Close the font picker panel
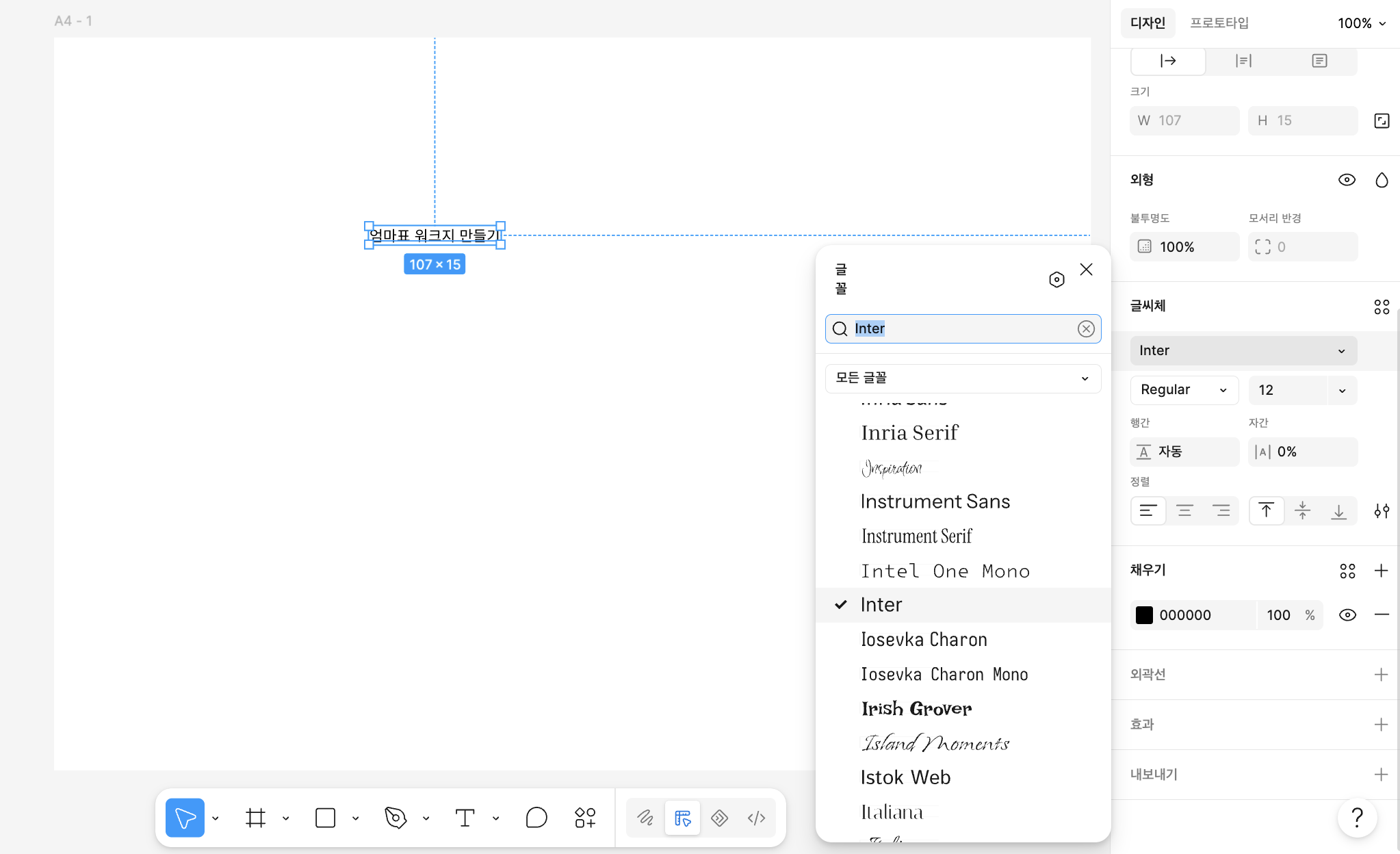Viewport: 1400px width, 854px height. 1086,270
